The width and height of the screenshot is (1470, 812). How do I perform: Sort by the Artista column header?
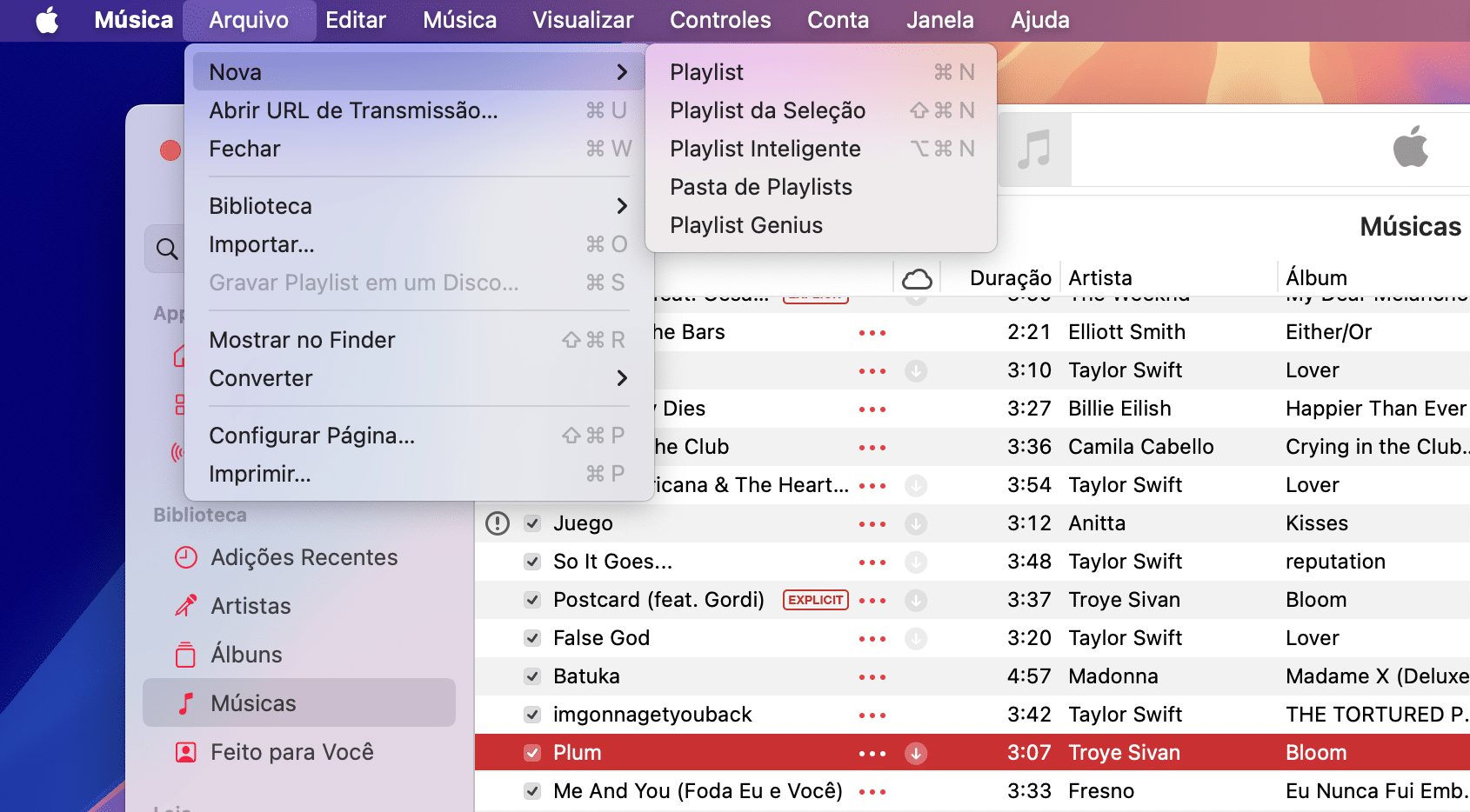coord(1099,278)
